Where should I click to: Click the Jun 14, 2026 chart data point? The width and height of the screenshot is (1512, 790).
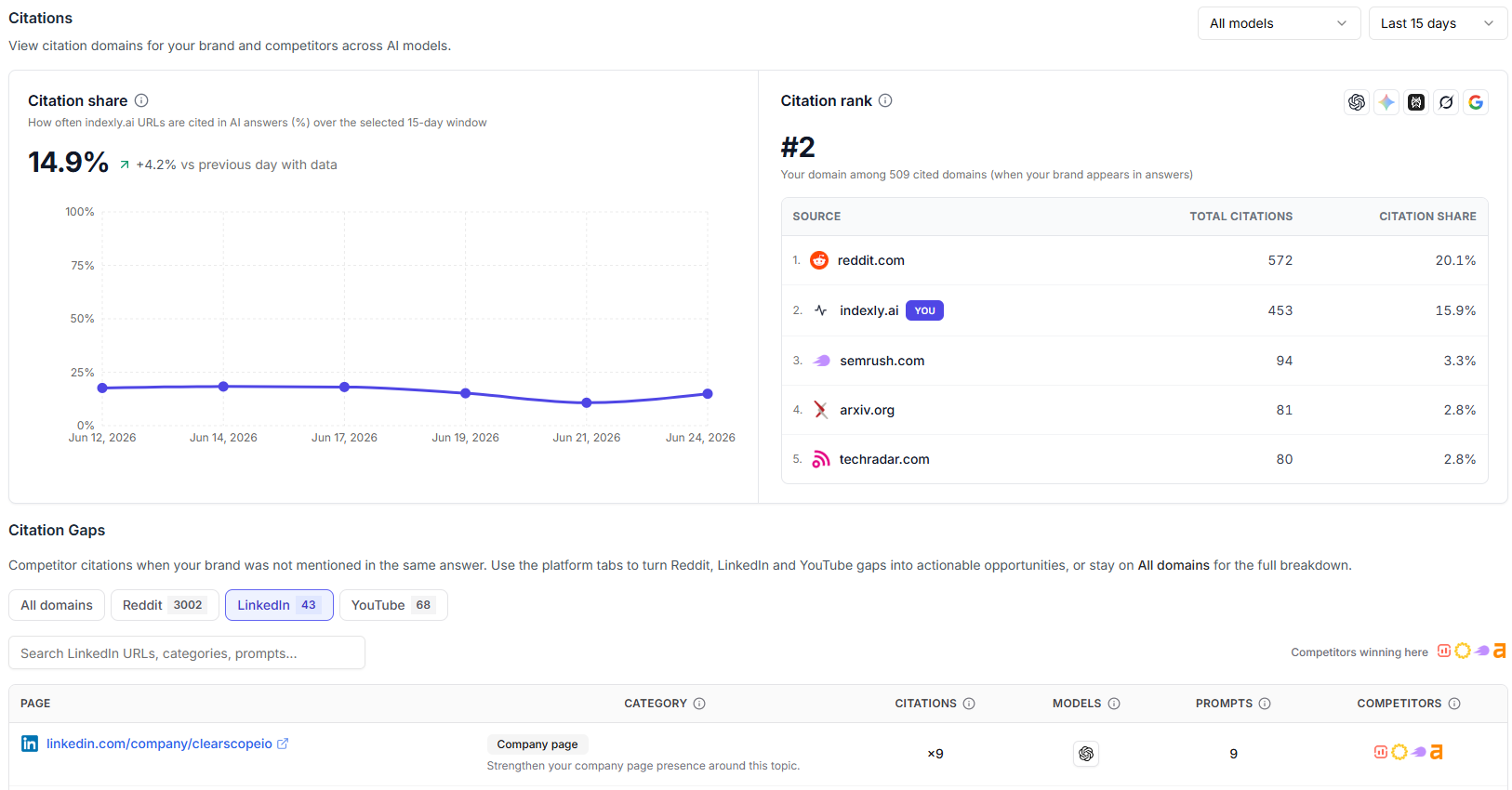coord(223,387)
